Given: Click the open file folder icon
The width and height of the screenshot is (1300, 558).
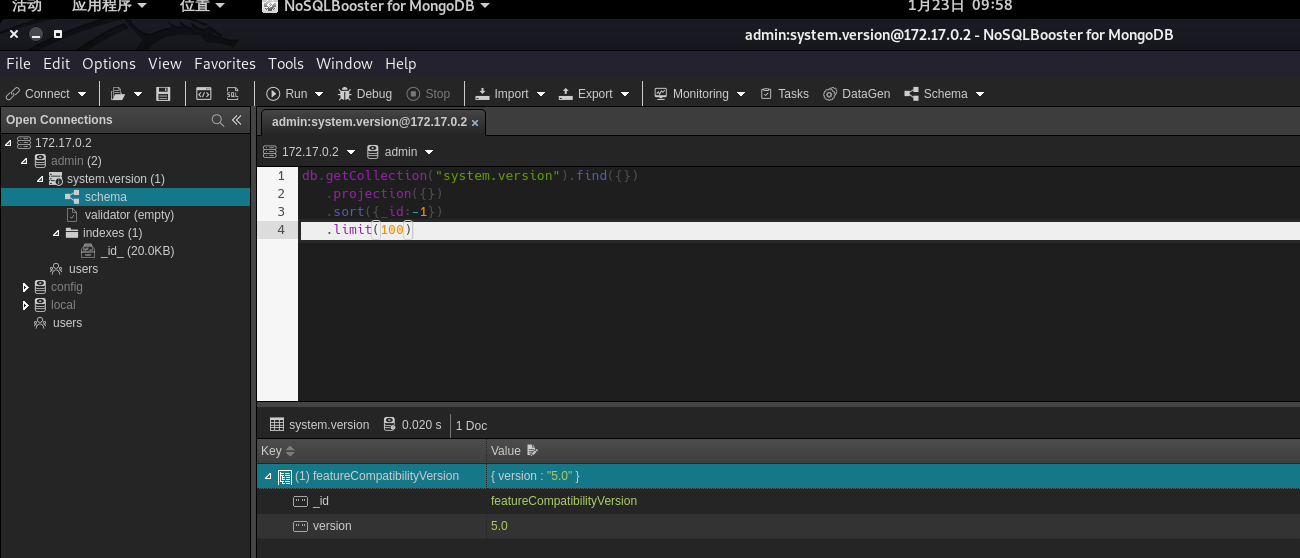Looking at the screenshot, I should [117, 94].
